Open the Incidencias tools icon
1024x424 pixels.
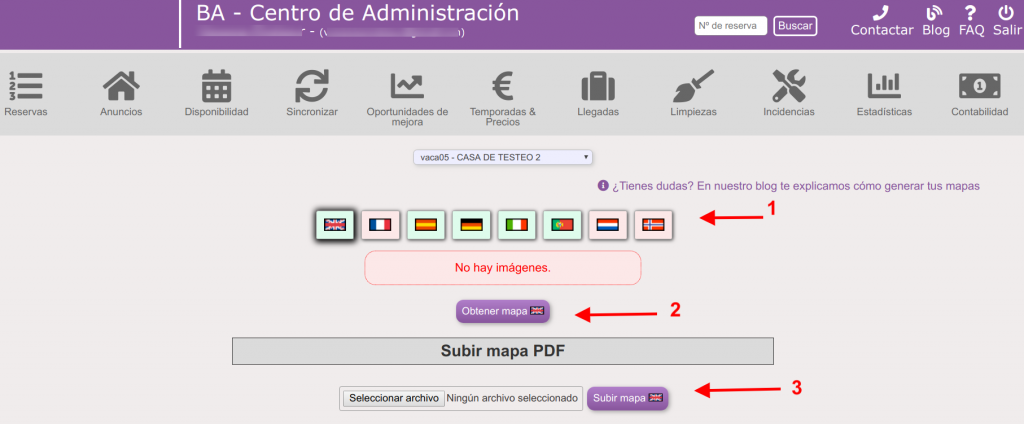(789, 86)
